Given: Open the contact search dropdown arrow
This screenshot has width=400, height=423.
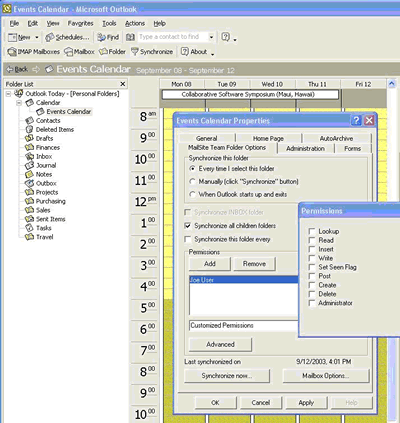Looking at the screenshot, I should [211, 37].
